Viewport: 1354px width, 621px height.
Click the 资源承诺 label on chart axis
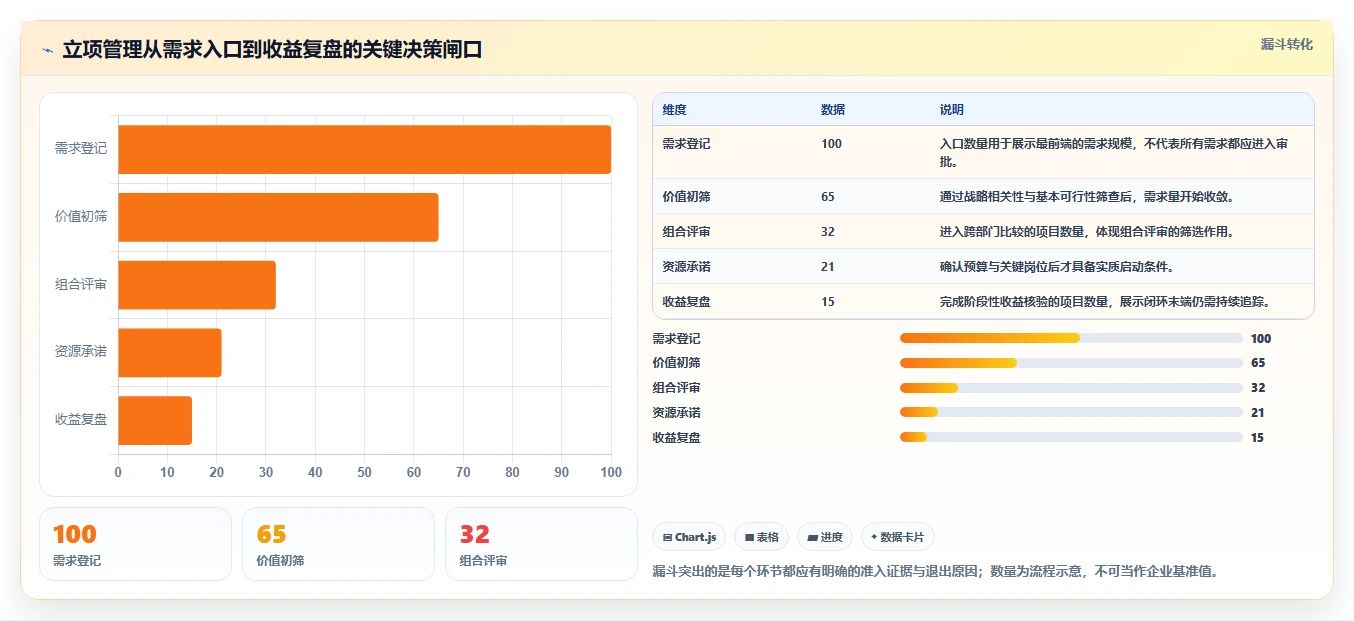point(81,352)
